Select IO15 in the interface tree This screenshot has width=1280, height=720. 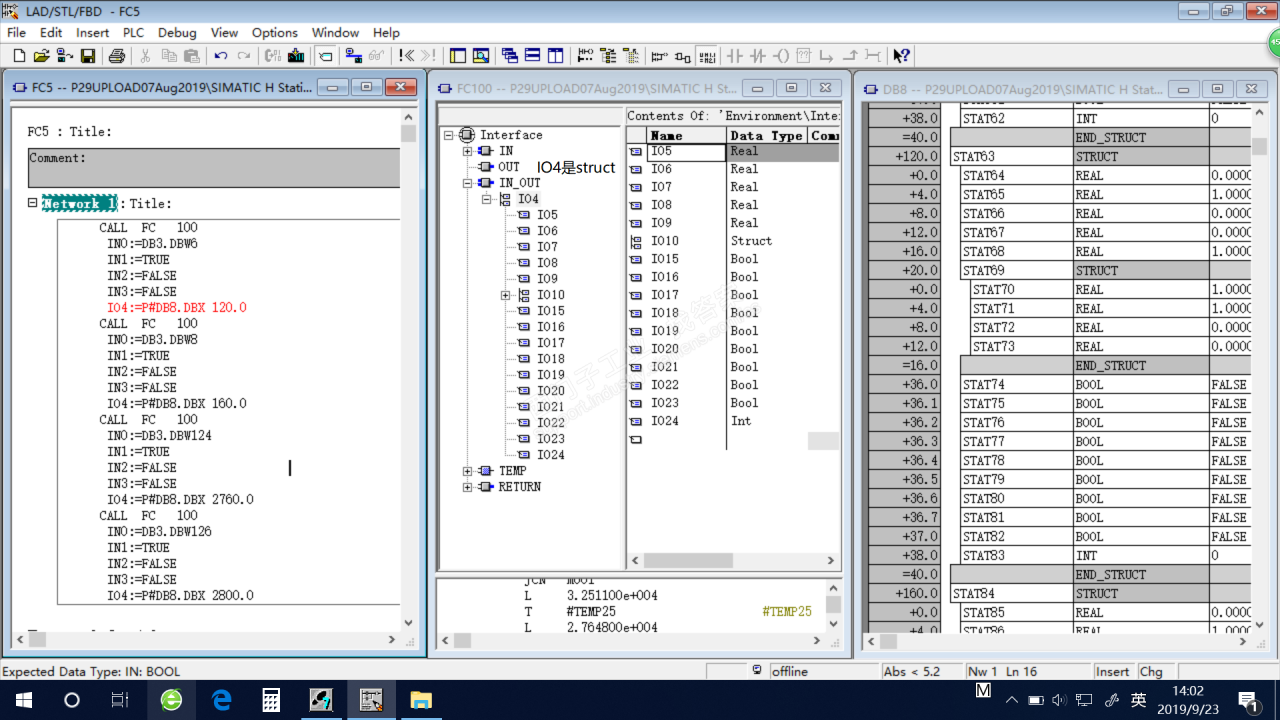550,311
